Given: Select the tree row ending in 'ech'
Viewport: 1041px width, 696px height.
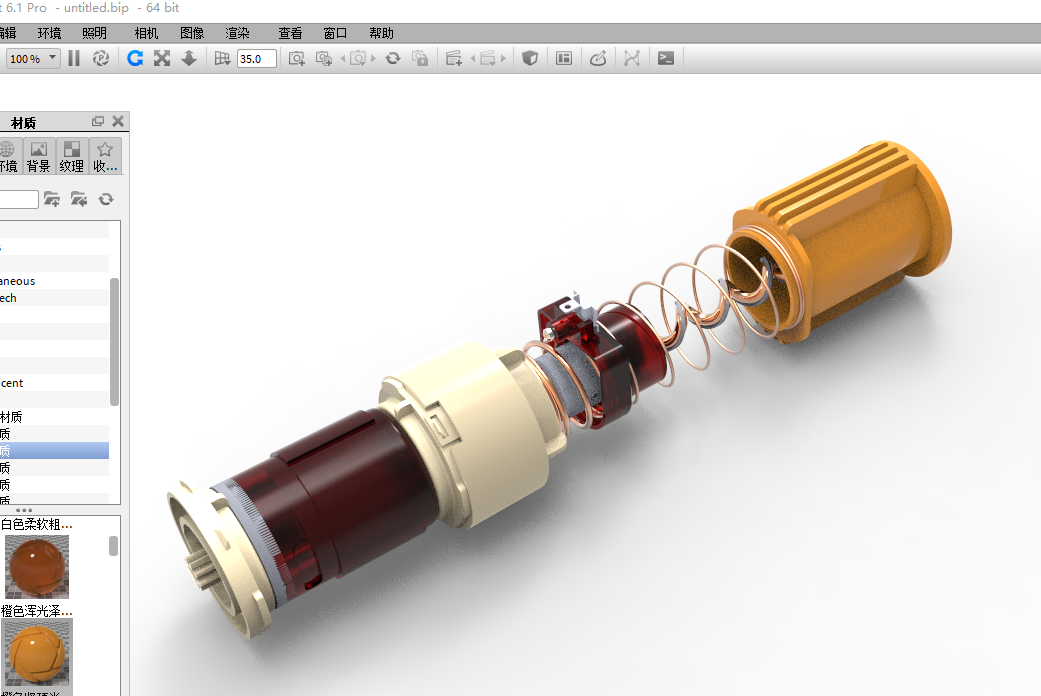Looking at the screenshot, I should pyautogui.click(x=54, y=298).
